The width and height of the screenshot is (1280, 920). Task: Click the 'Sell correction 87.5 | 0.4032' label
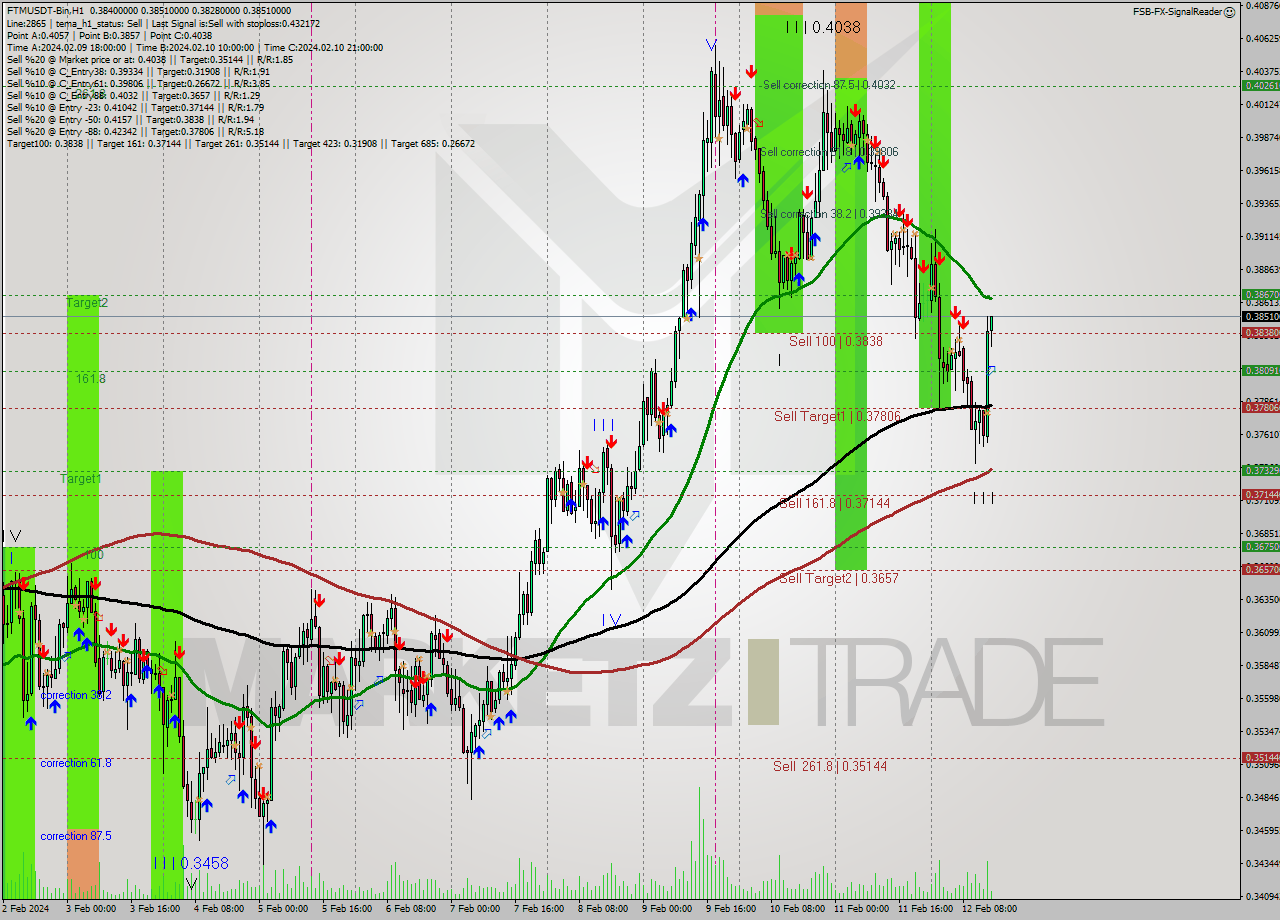tap(829, 85)
